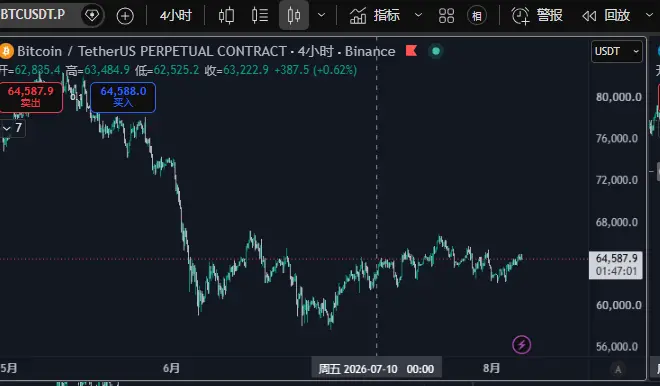Click the diamond badge next to symbol
The image size is (660, 386).
click(x=92, y=16)
